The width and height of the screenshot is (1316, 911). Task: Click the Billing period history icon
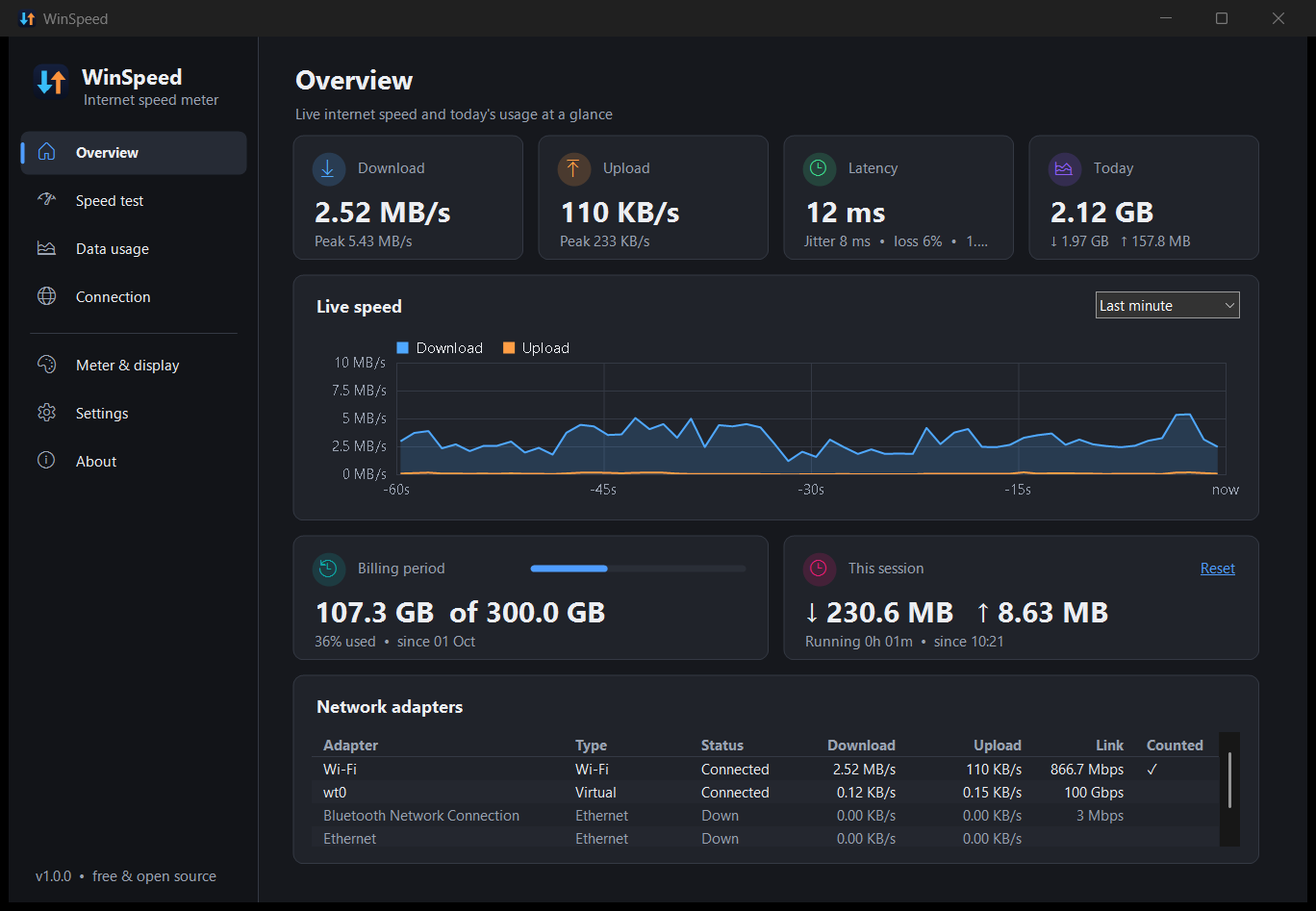pos(329,569)
